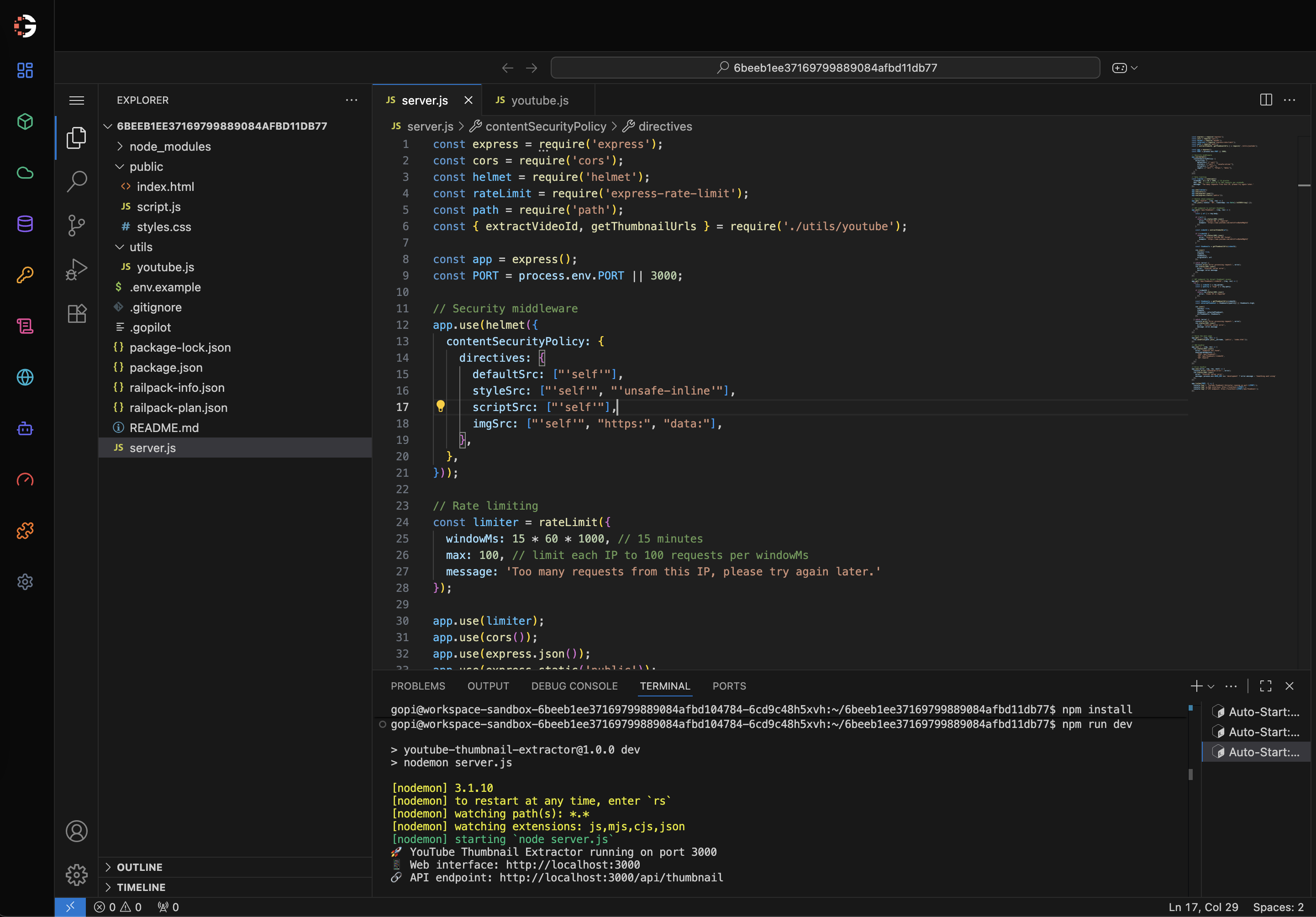Open the Search view icon
Screen dimensions: 1316x917
pyautogui.click(x=76, y=181)
